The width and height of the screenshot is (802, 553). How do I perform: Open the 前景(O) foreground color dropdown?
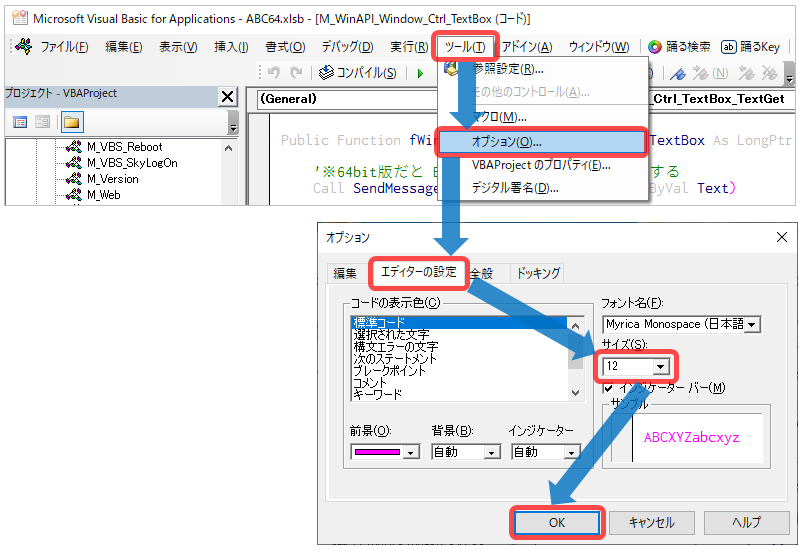click(x=411, y=452)
